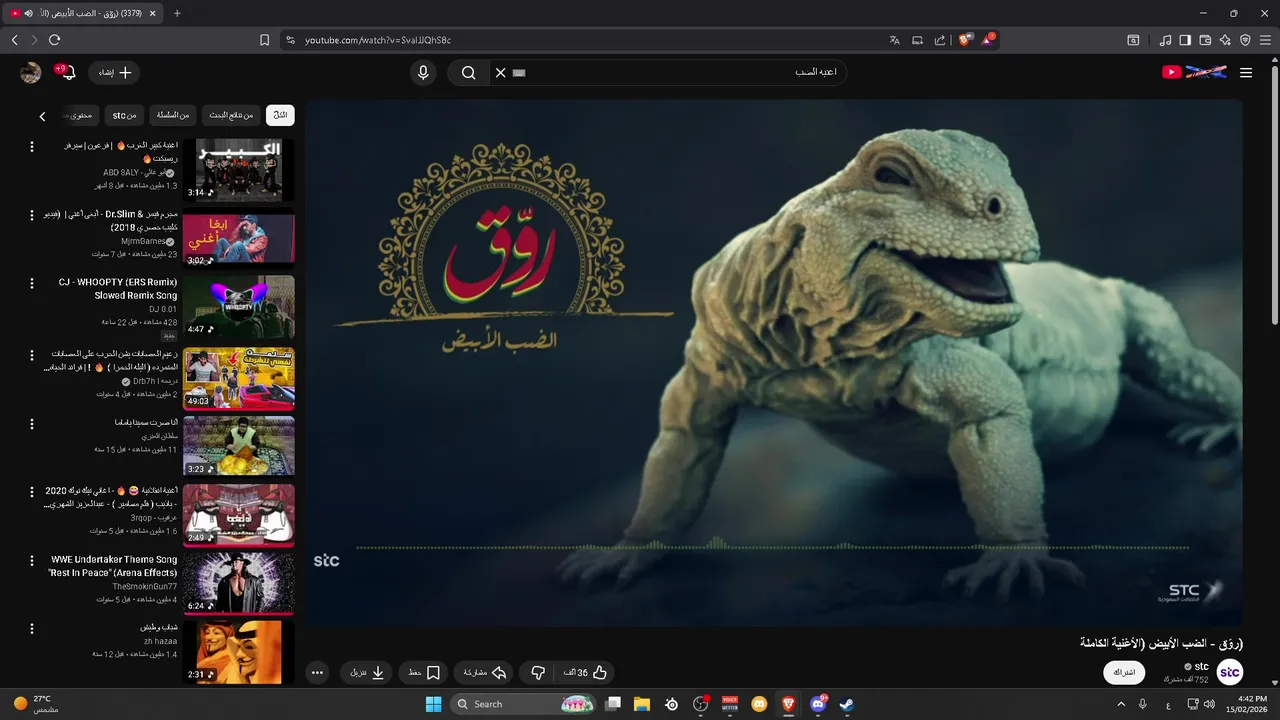Click the YouTube logo home icon
Image resolution: width=1280 pixels, height=720 pixels.
coord(1194,72)
